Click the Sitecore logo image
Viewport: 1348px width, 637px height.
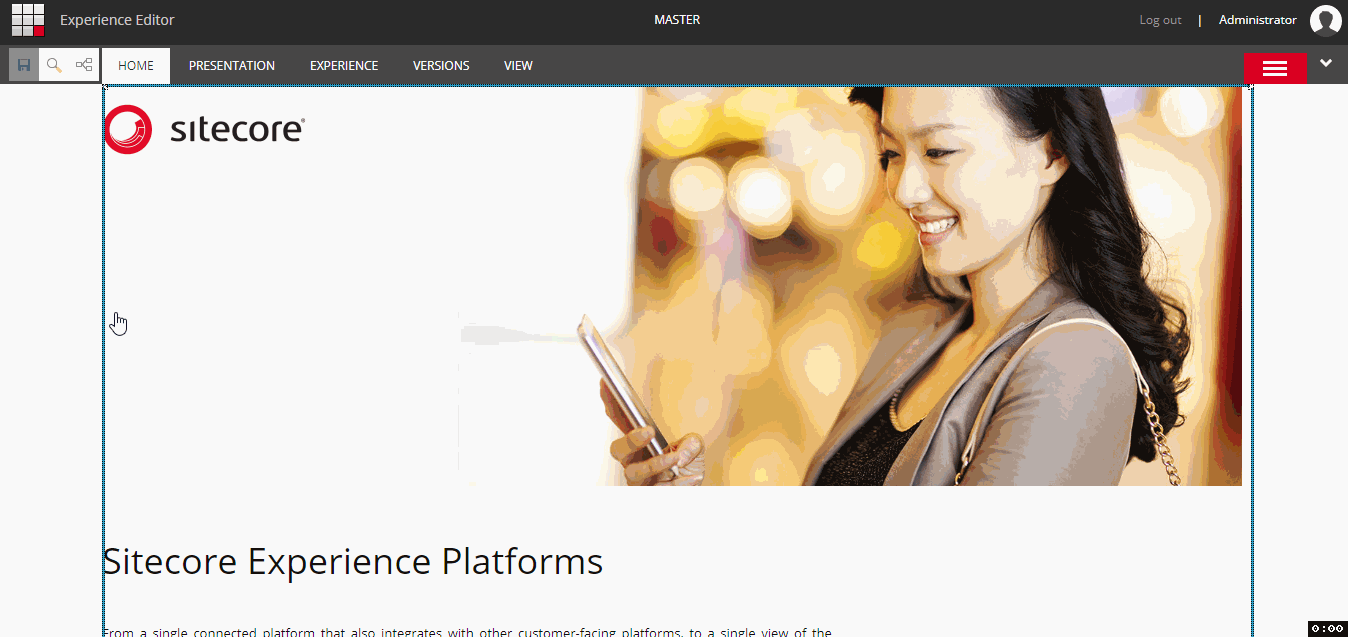pos(204,130)
